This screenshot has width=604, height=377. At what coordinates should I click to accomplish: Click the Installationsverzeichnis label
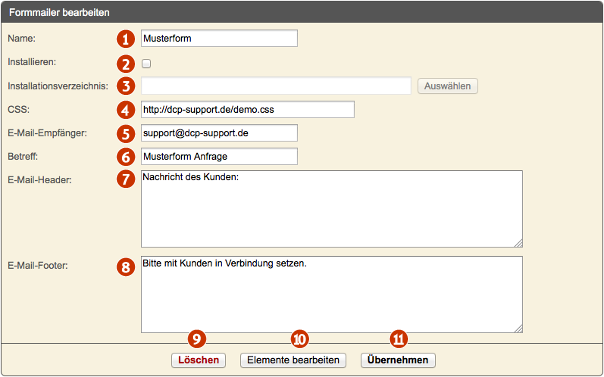pyautogui.click(x=58, y=86)
